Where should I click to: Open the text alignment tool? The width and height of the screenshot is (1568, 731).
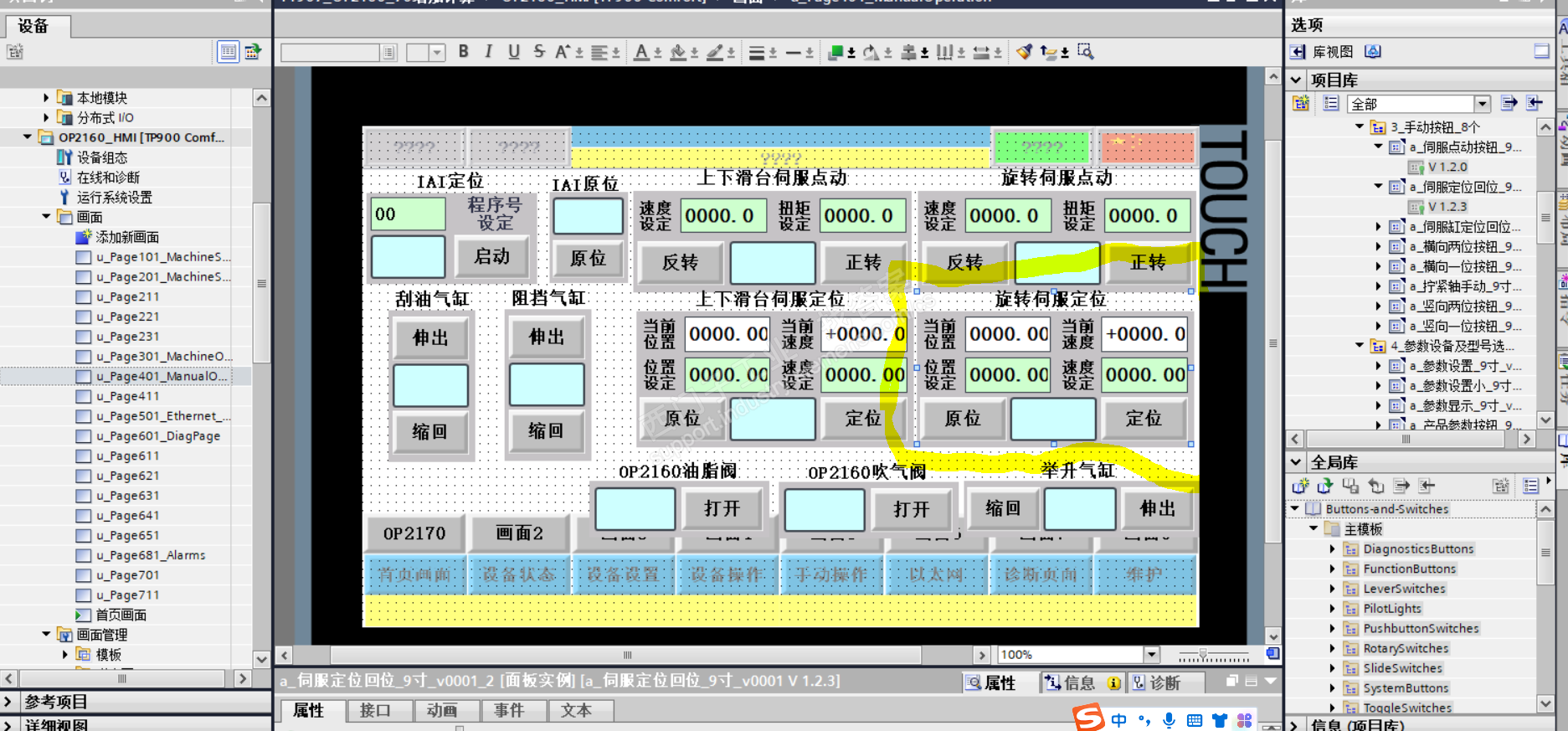click(604, 52)
